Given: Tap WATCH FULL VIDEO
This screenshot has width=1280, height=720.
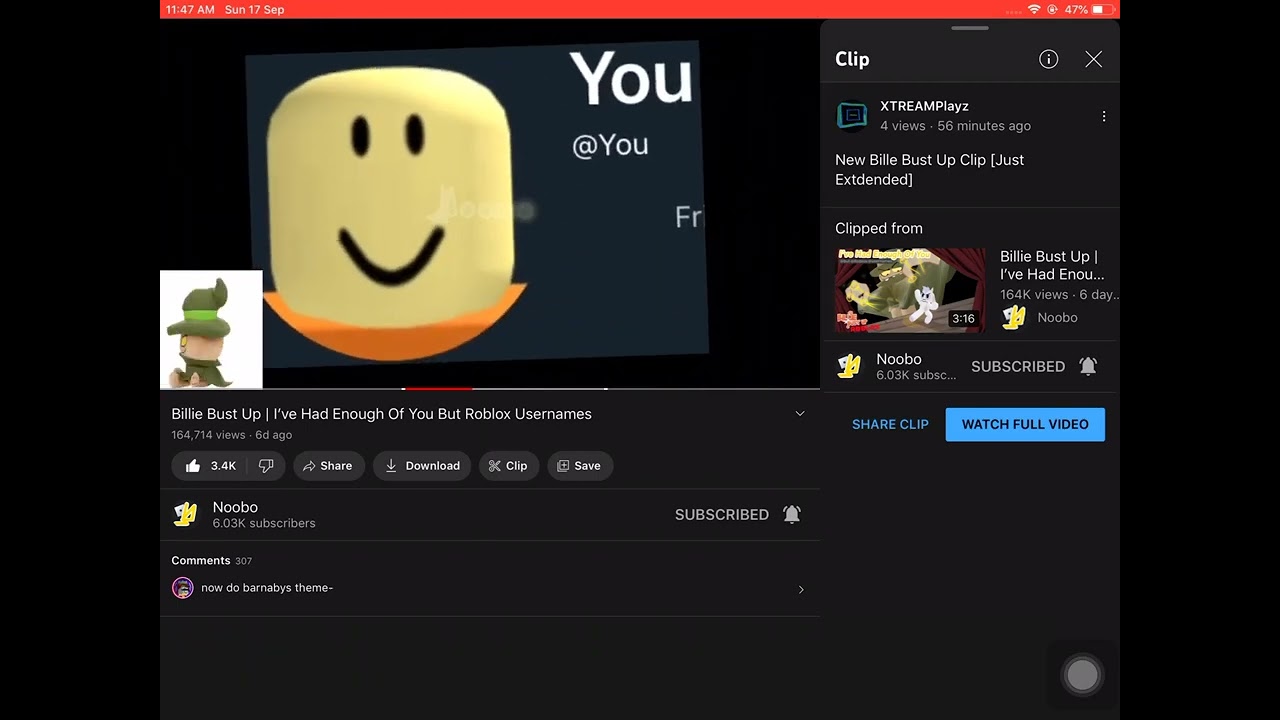Looking at the screenshot, I should (1025, 424).
